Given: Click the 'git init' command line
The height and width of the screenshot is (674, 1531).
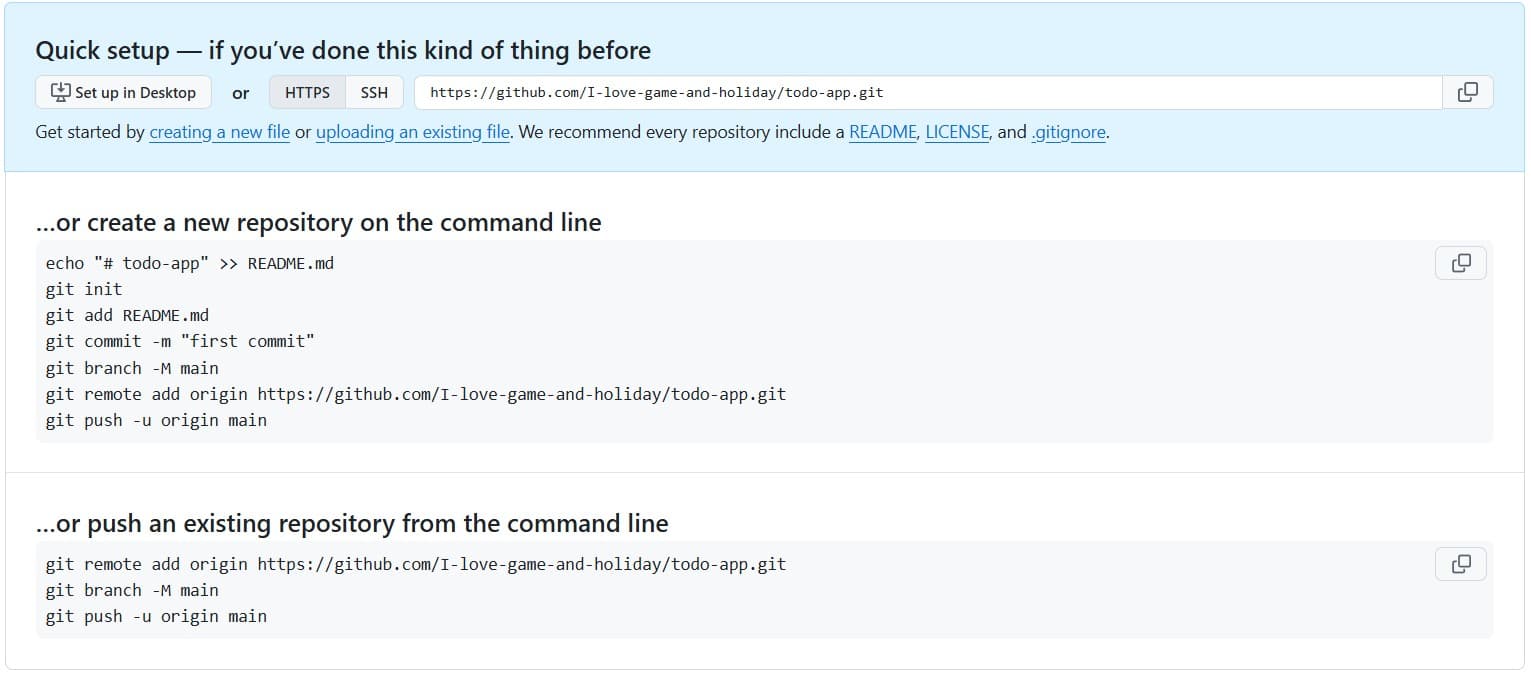Looking at the screenshot, I should 84,289.
